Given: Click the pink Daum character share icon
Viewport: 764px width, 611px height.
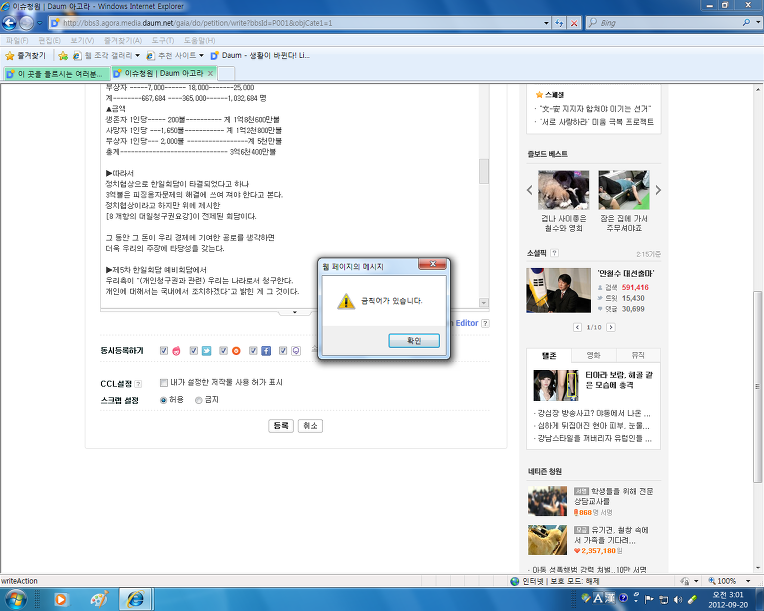Looking at the screenshot, I should pos(176,351).
